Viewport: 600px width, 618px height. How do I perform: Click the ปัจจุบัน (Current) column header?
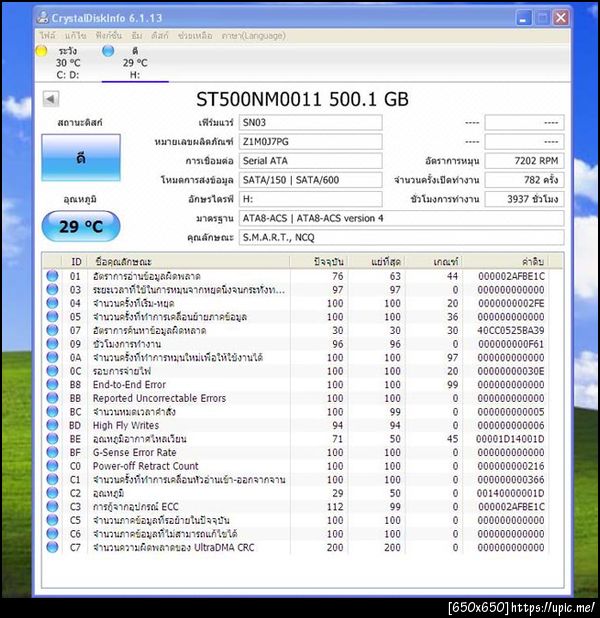tap(319, 262)
